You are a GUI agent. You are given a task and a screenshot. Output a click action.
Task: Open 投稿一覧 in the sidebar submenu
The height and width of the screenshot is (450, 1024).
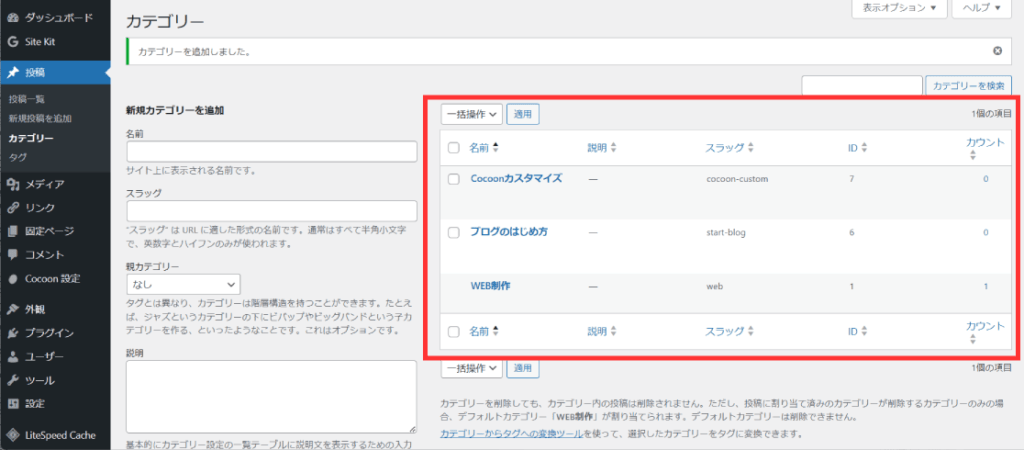[x=27, y=99]
